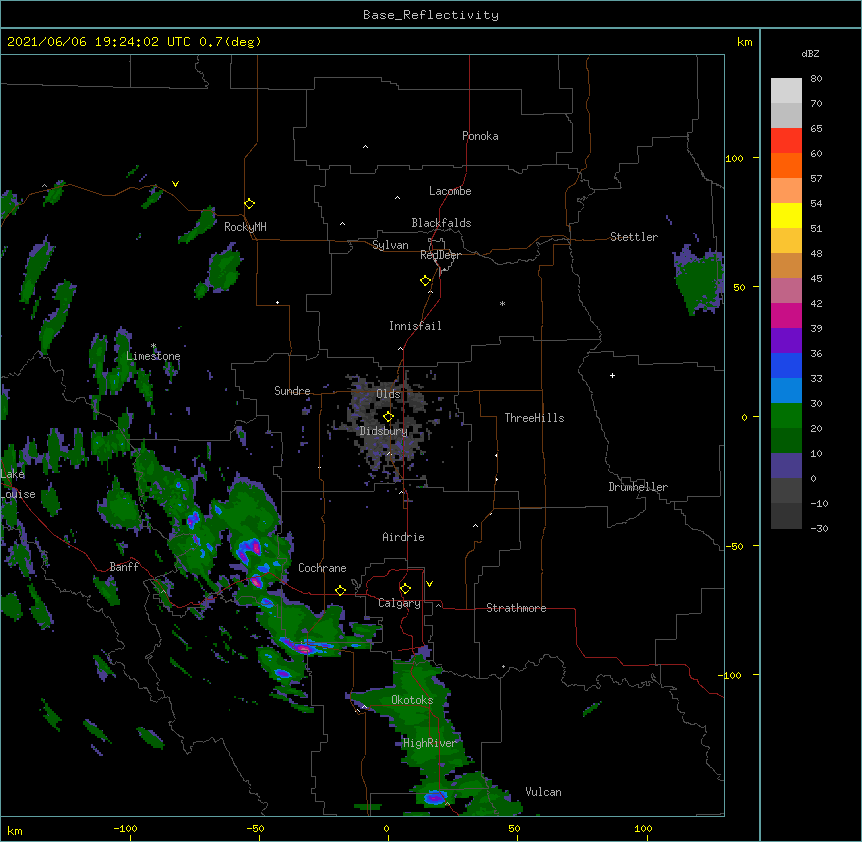
Task: Click the yellow diamond marker between Olds and Didsbury
Action: tap(388, 417)
